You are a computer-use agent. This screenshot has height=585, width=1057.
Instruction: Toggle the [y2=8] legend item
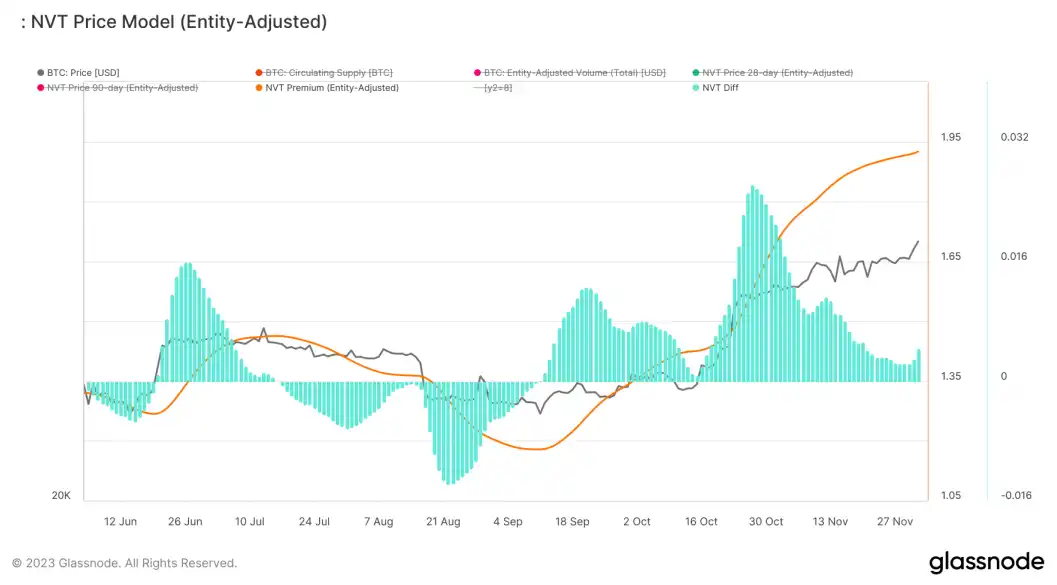coord(498,88)
